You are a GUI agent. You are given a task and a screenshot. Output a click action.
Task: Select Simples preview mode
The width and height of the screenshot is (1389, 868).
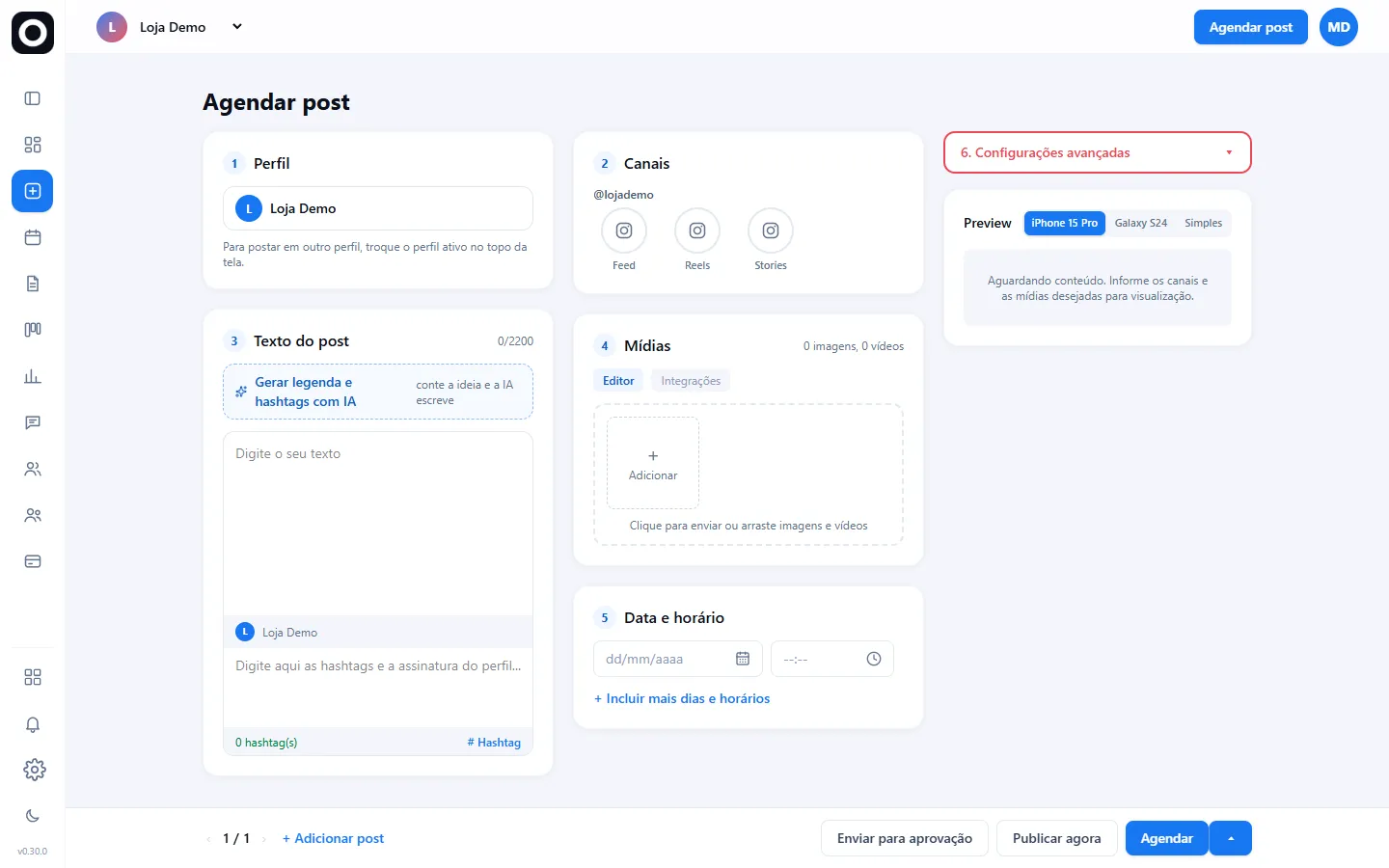click(x=1204, y=223)
